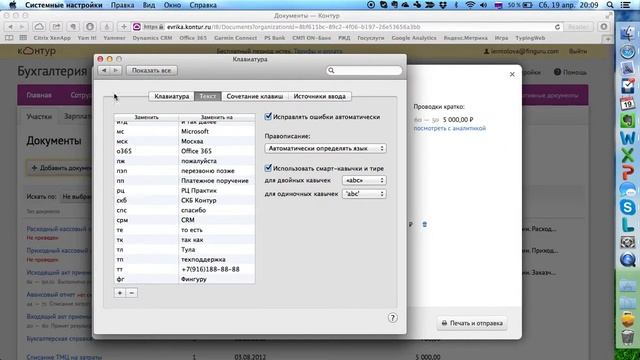
Task: Remove selected replacement with minus button
Action: click(131, 293)
